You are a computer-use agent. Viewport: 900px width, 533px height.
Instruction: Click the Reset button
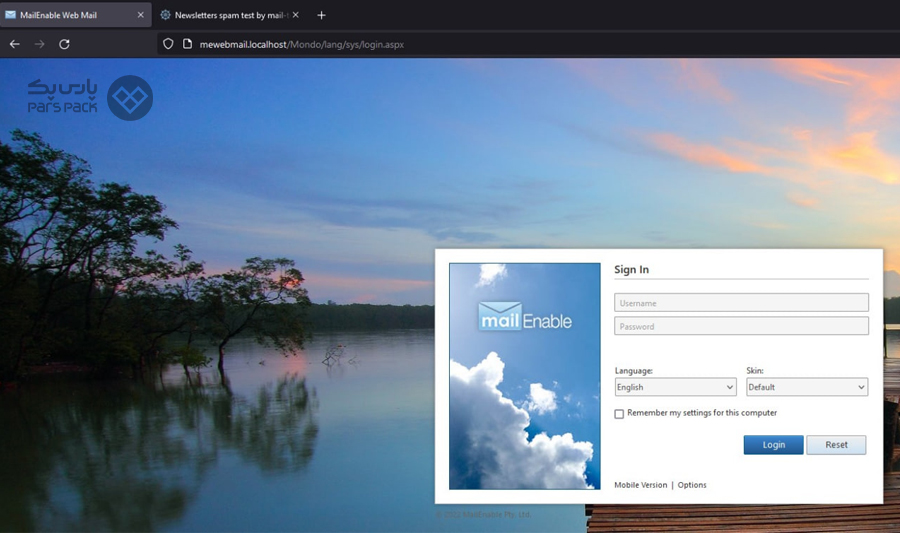tap(836, 445)
